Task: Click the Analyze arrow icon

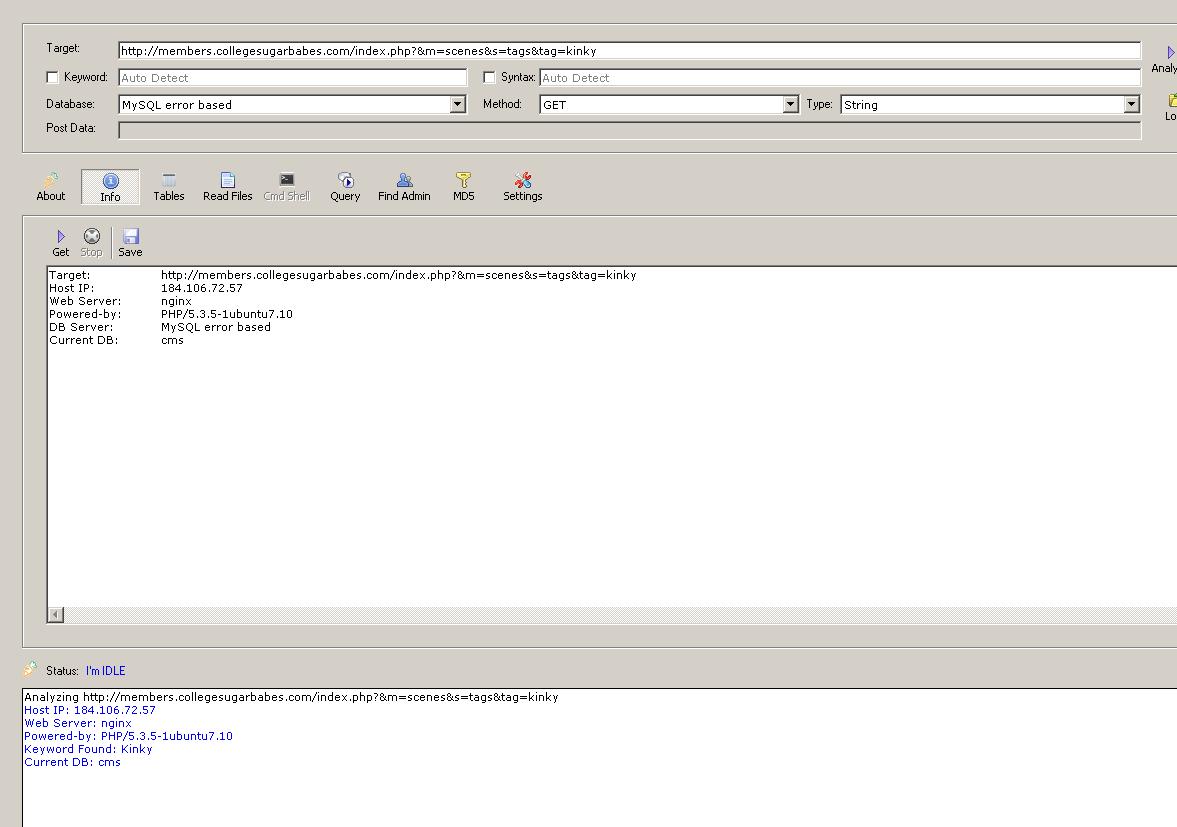Action: [1170, 53]
